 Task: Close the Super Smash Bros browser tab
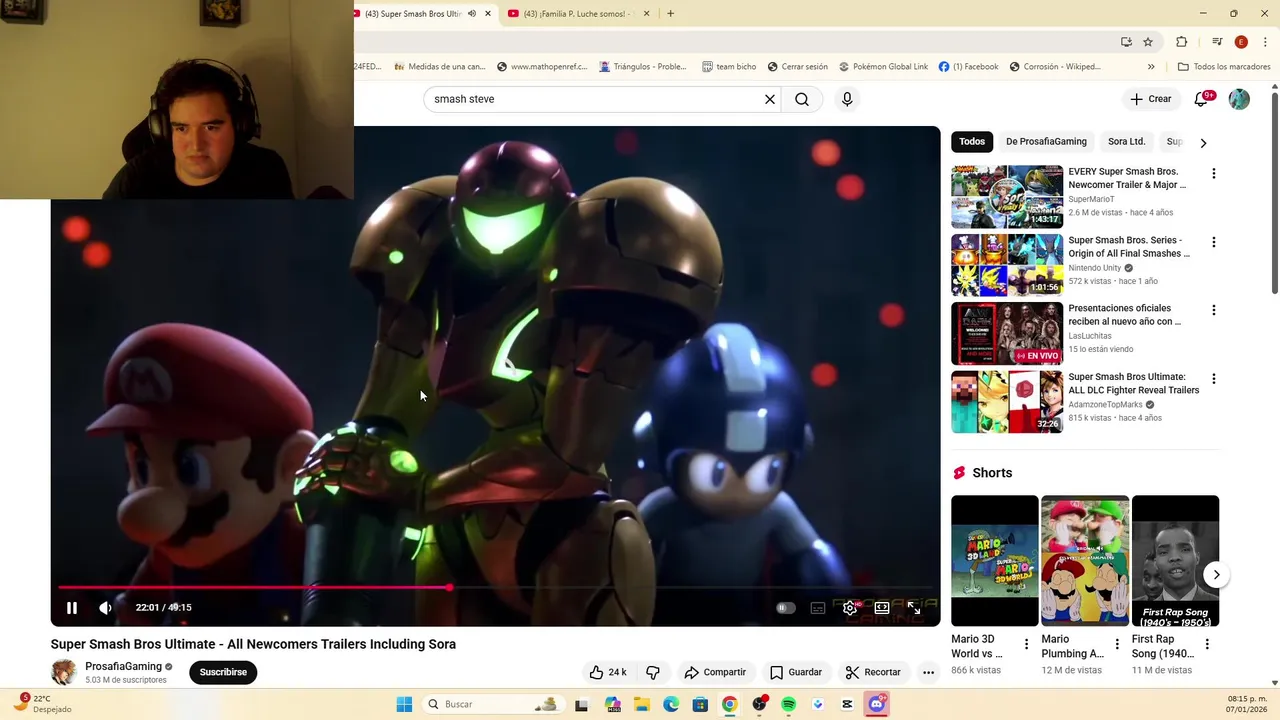pyautogui.click(x=488, y=14)
